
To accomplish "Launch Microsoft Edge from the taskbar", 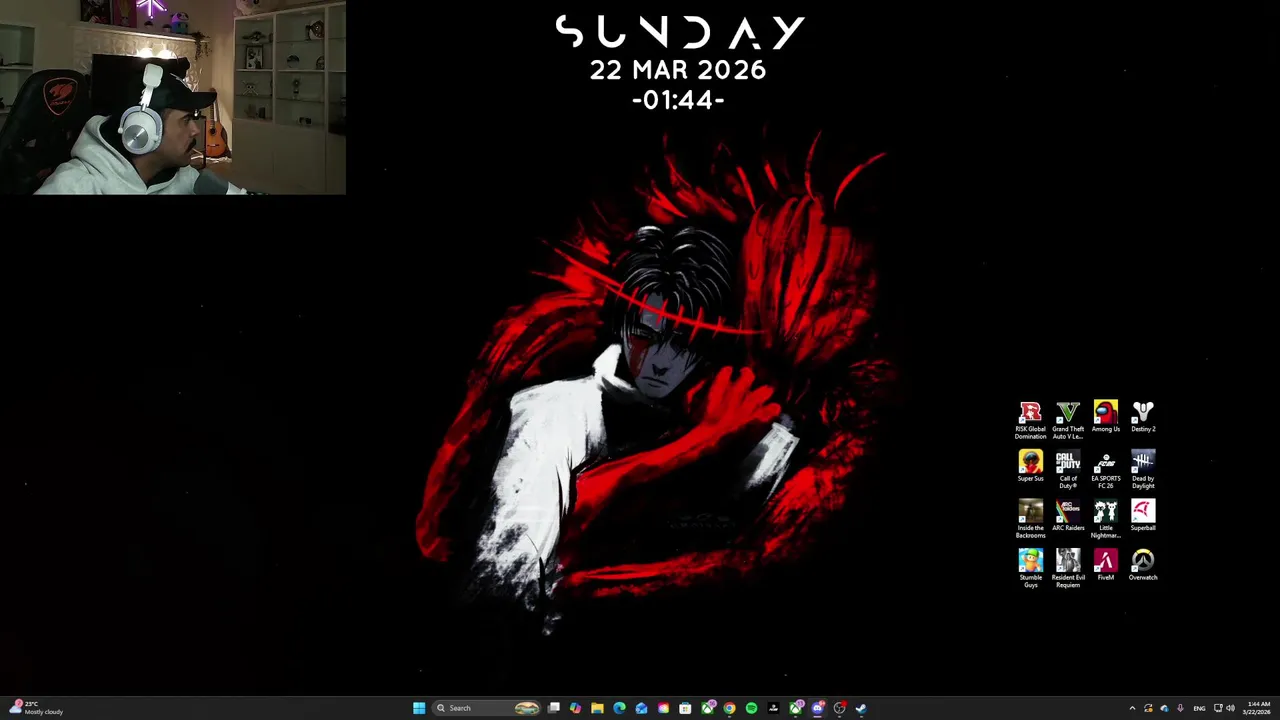I will point(619,708).
